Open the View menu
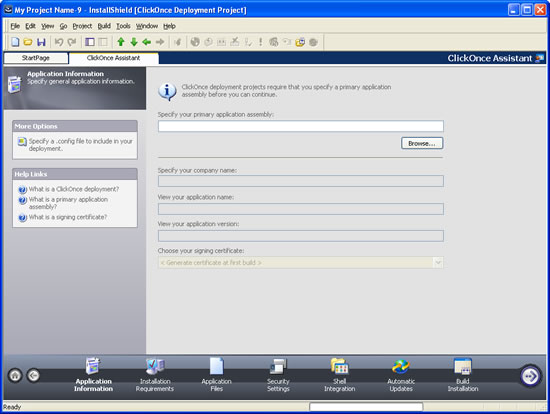Image resolution: width=550 pixels, height=414 pixels. 48,26
